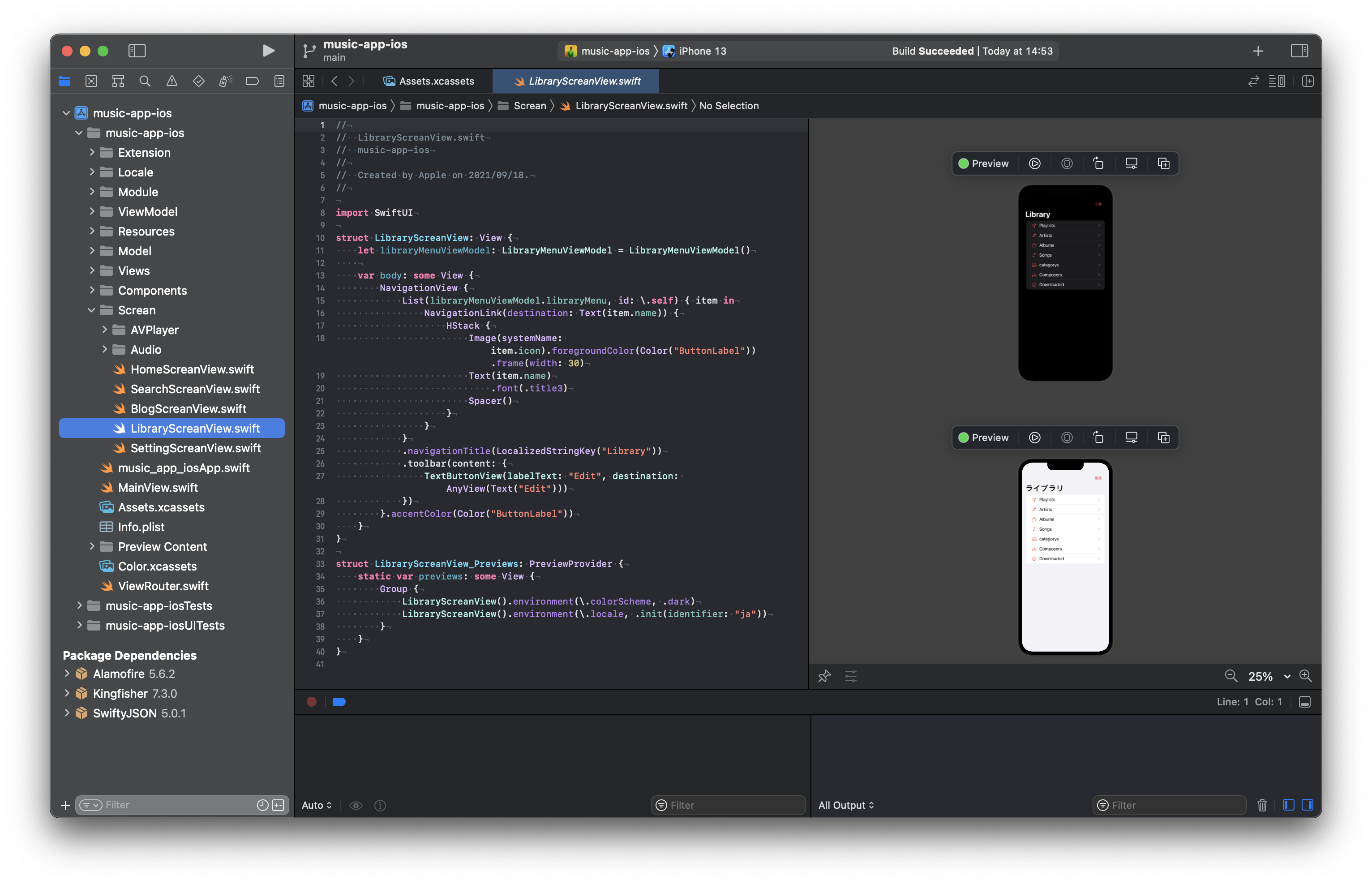
Task: Toggle the inspector panel on right
Action: [x=1299, y=51]
